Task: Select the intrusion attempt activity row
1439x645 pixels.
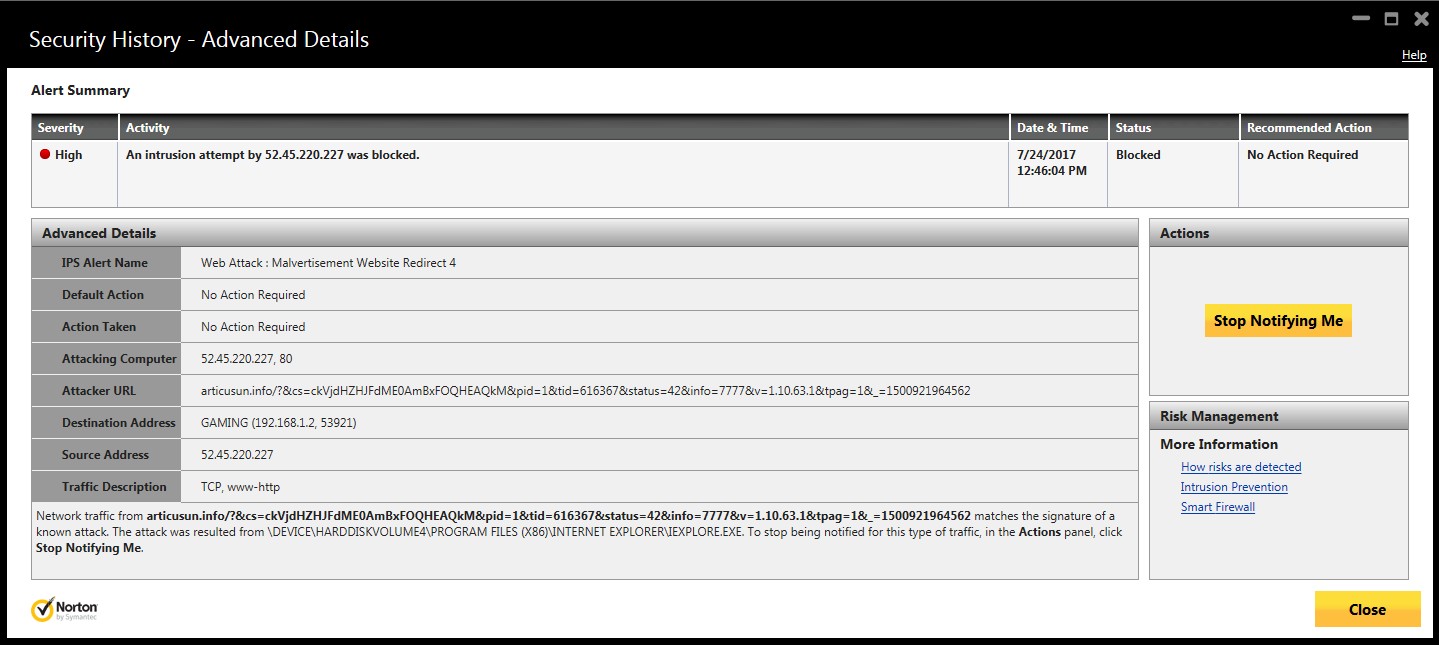Action: [273, 155]
